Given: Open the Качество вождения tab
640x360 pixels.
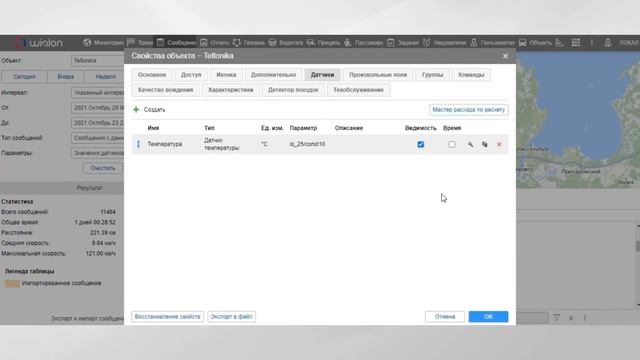Looking at the screenshot, I should point(165,90).
